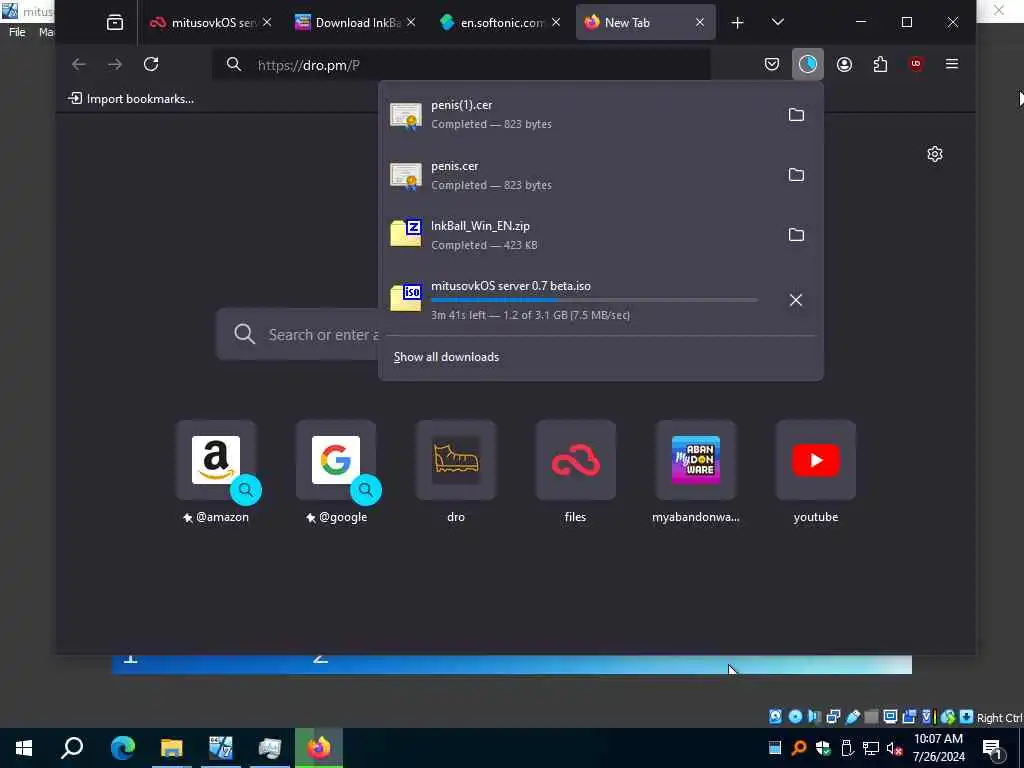Image resolution: width=1024 pixels, height=768 pixels.
Task: Close the Download InkBall tab
Action: click(411, 22)
